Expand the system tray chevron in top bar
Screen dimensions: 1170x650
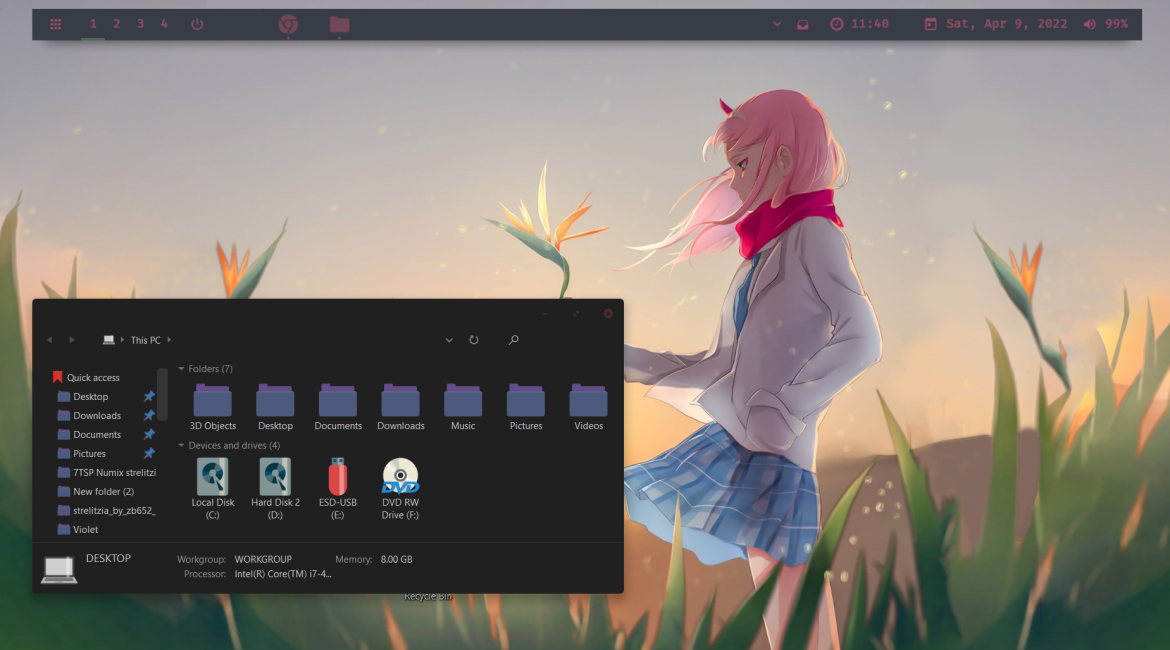pos(777,24)
